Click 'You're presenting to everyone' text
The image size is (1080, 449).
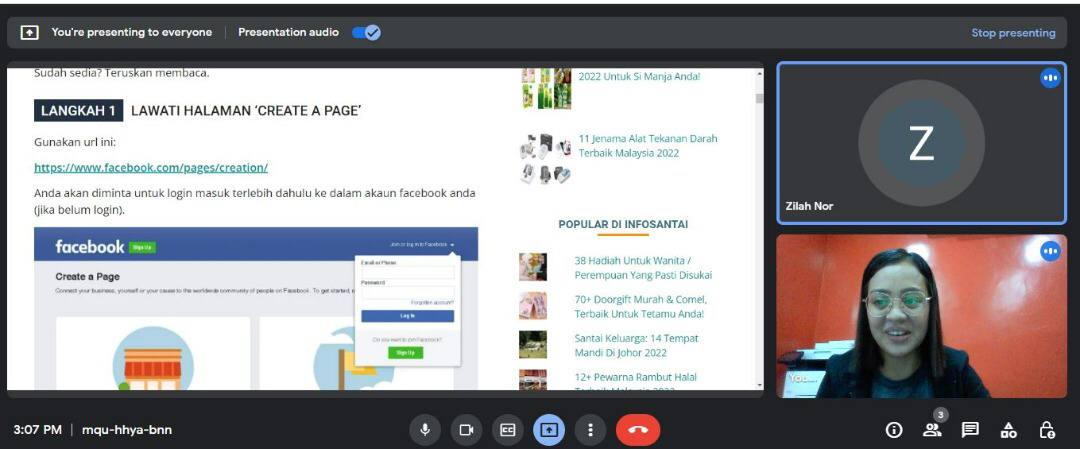tap(132, 32)
